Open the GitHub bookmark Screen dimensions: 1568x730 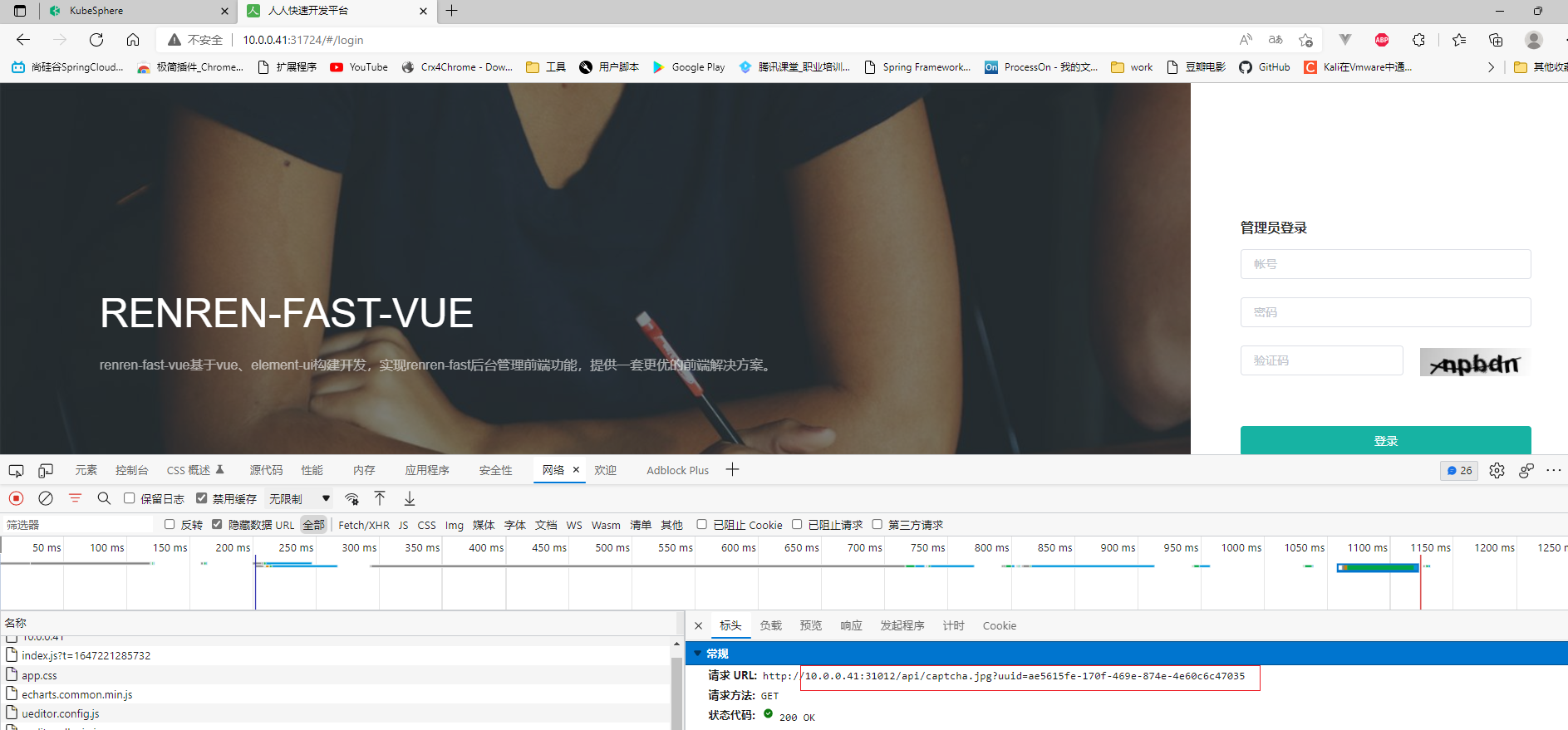1264,67
